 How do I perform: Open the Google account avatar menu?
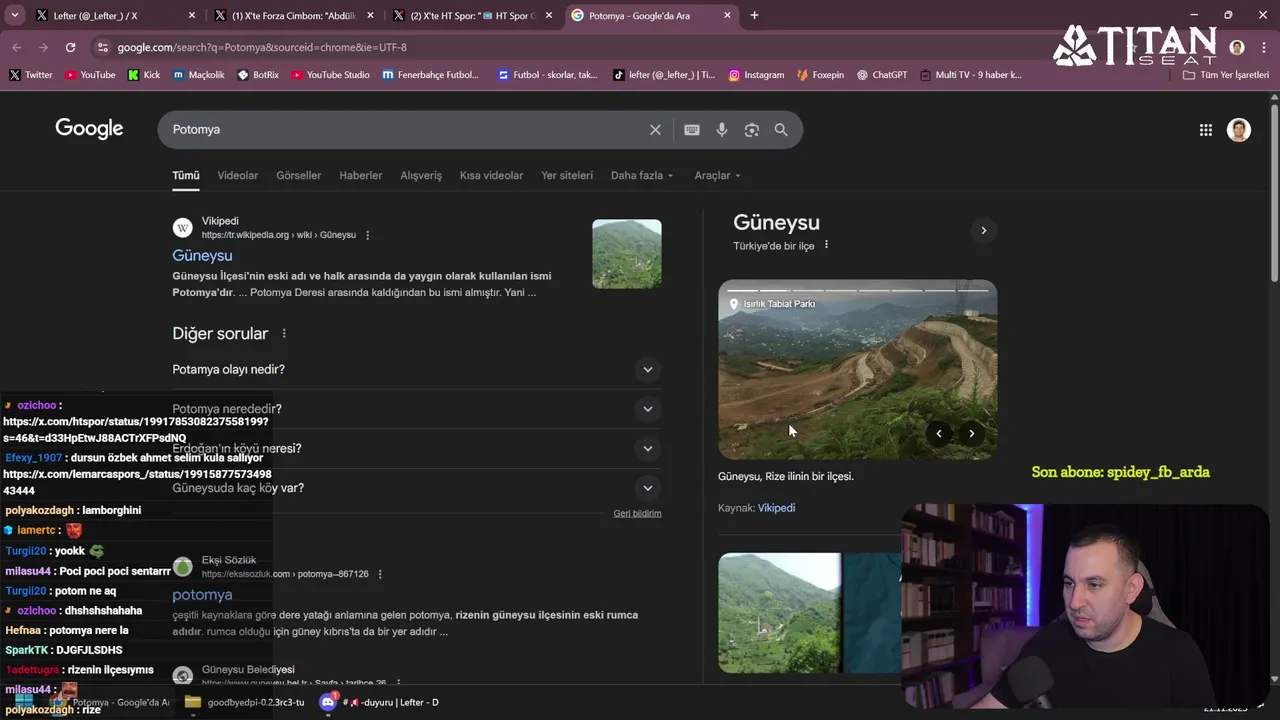click(1239, 130)
